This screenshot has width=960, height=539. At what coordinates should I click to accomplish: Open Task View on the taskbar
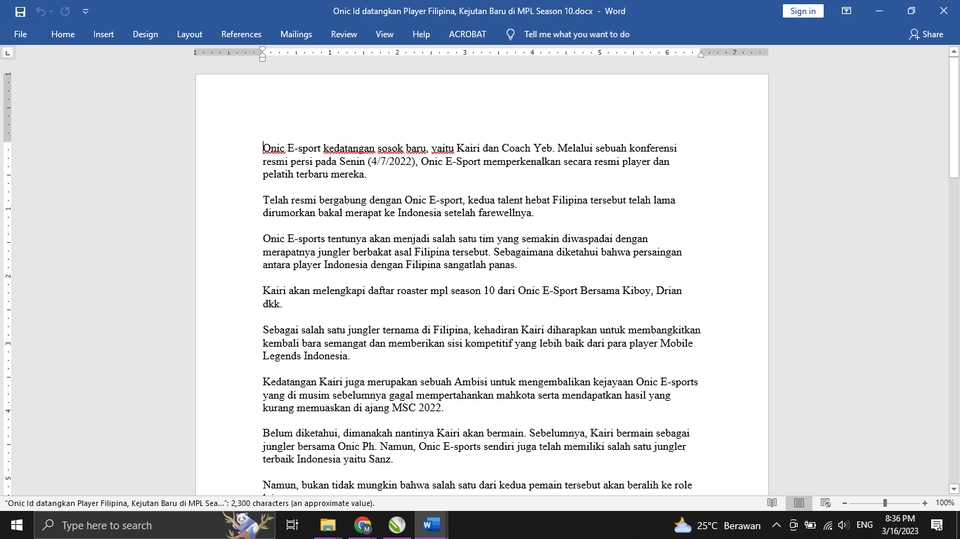coord(292,525)
